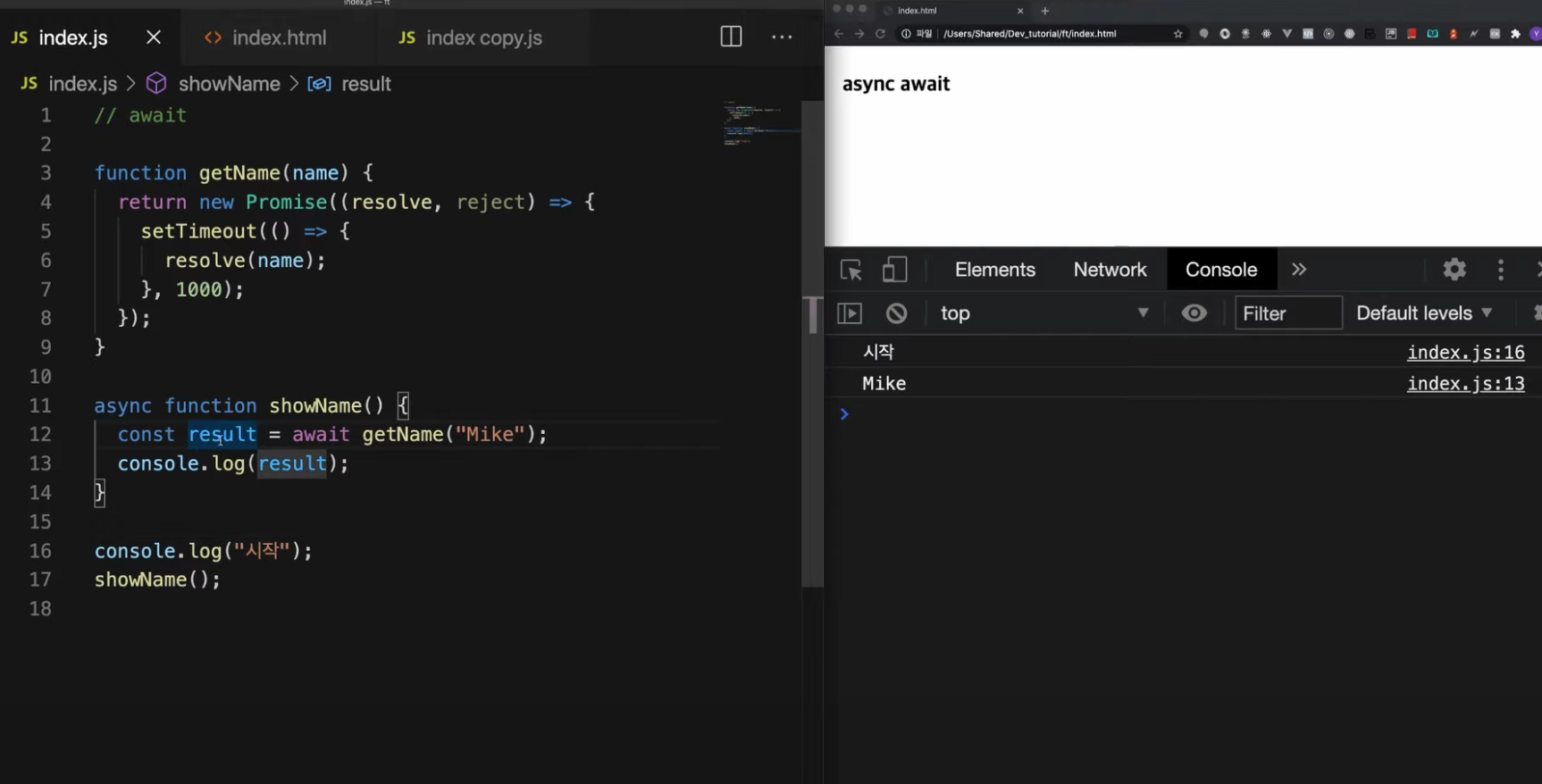
Task: Click the 시작 console log entry
Action: tap(878, 352)
